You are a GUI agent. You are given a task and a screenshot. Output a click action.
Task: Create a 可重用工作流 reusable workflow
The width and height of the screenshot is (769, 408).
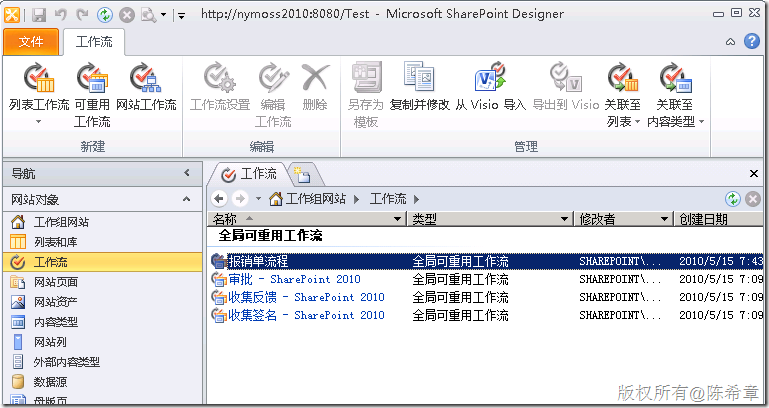pos(92,94)
